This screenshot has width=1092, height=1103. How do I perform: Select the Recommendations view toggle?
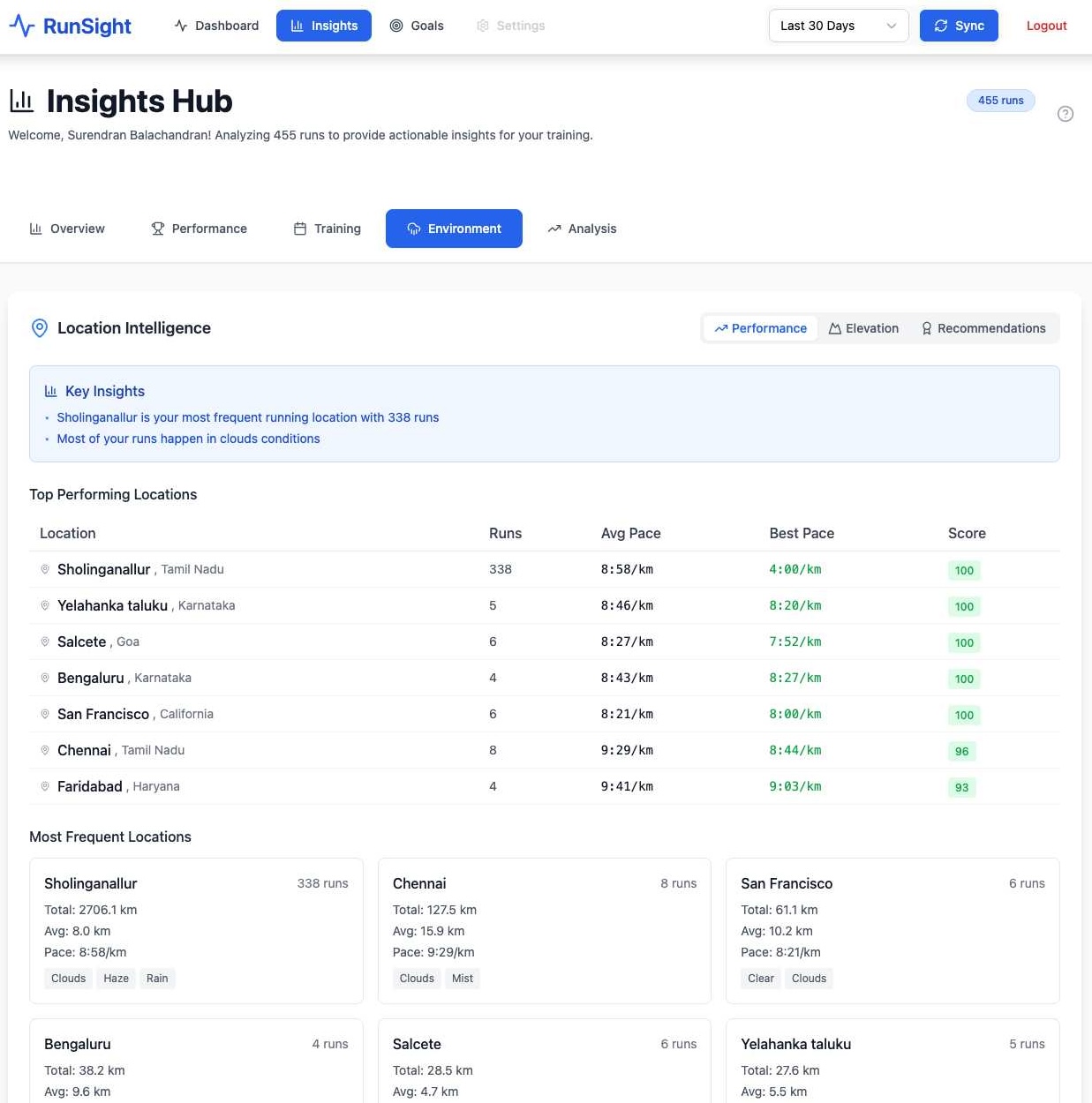pos(983,328)
